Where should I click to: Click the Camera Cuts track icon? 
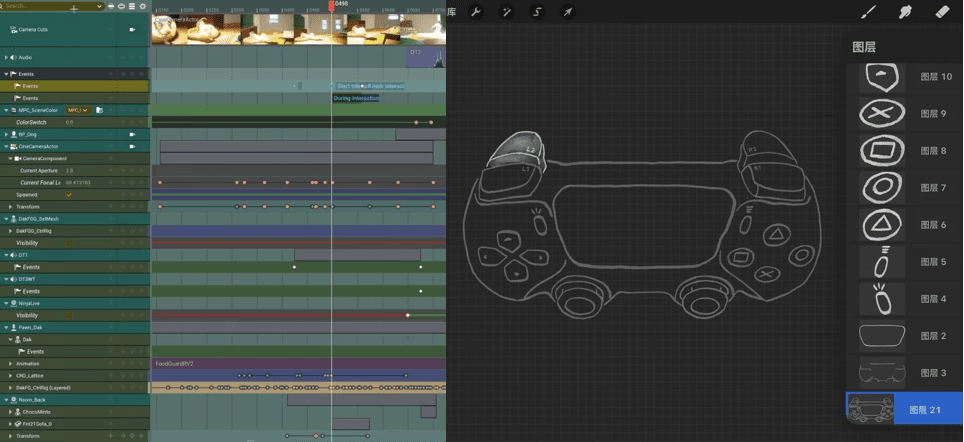(14, 30)
